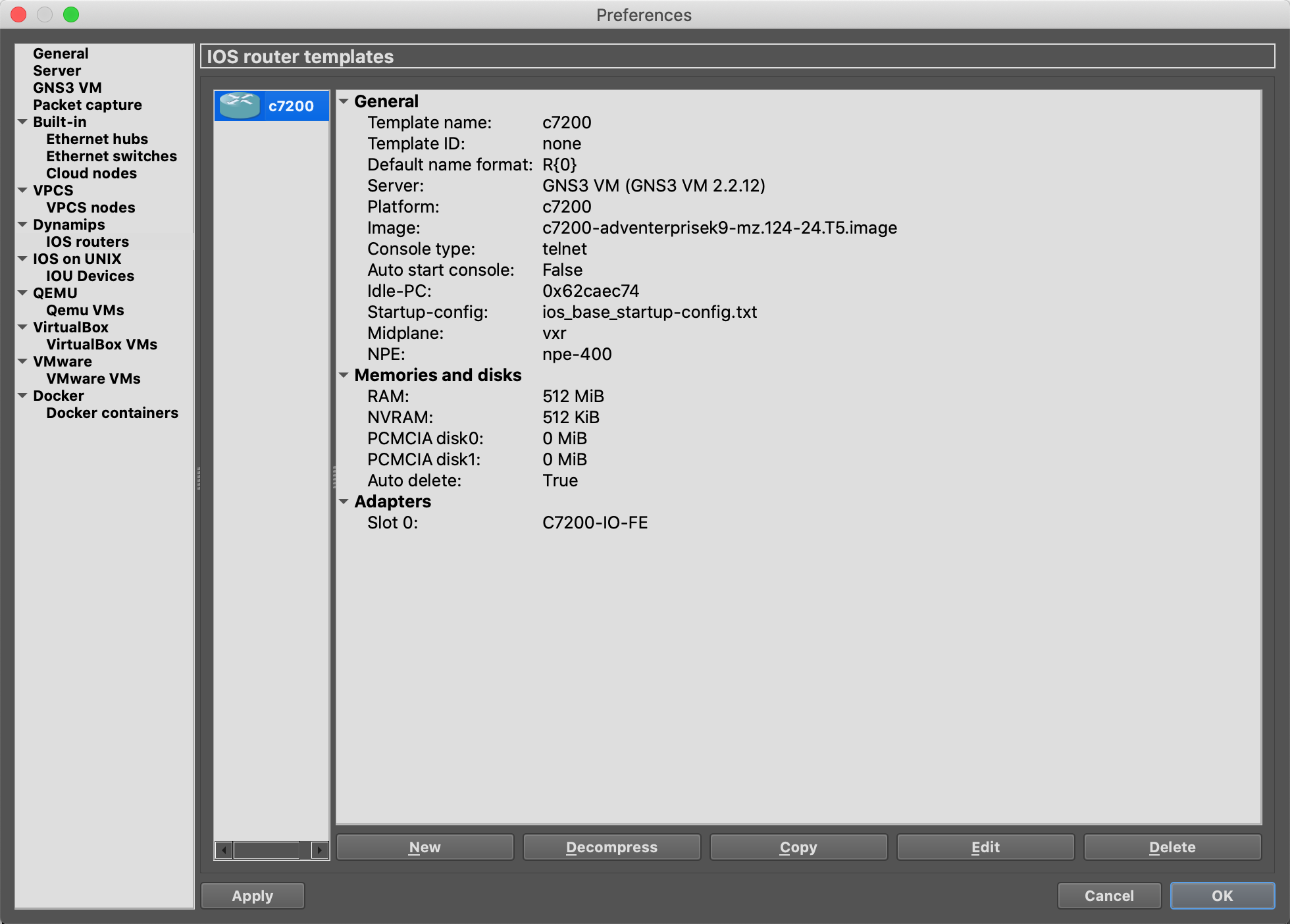Collapse the General details section
Viewport: 1290px width, 924px height.
(344, 101)
